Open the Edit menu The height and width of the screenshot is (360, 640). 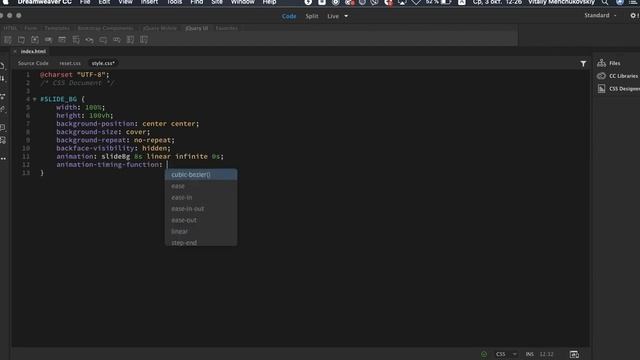(104, 2)
